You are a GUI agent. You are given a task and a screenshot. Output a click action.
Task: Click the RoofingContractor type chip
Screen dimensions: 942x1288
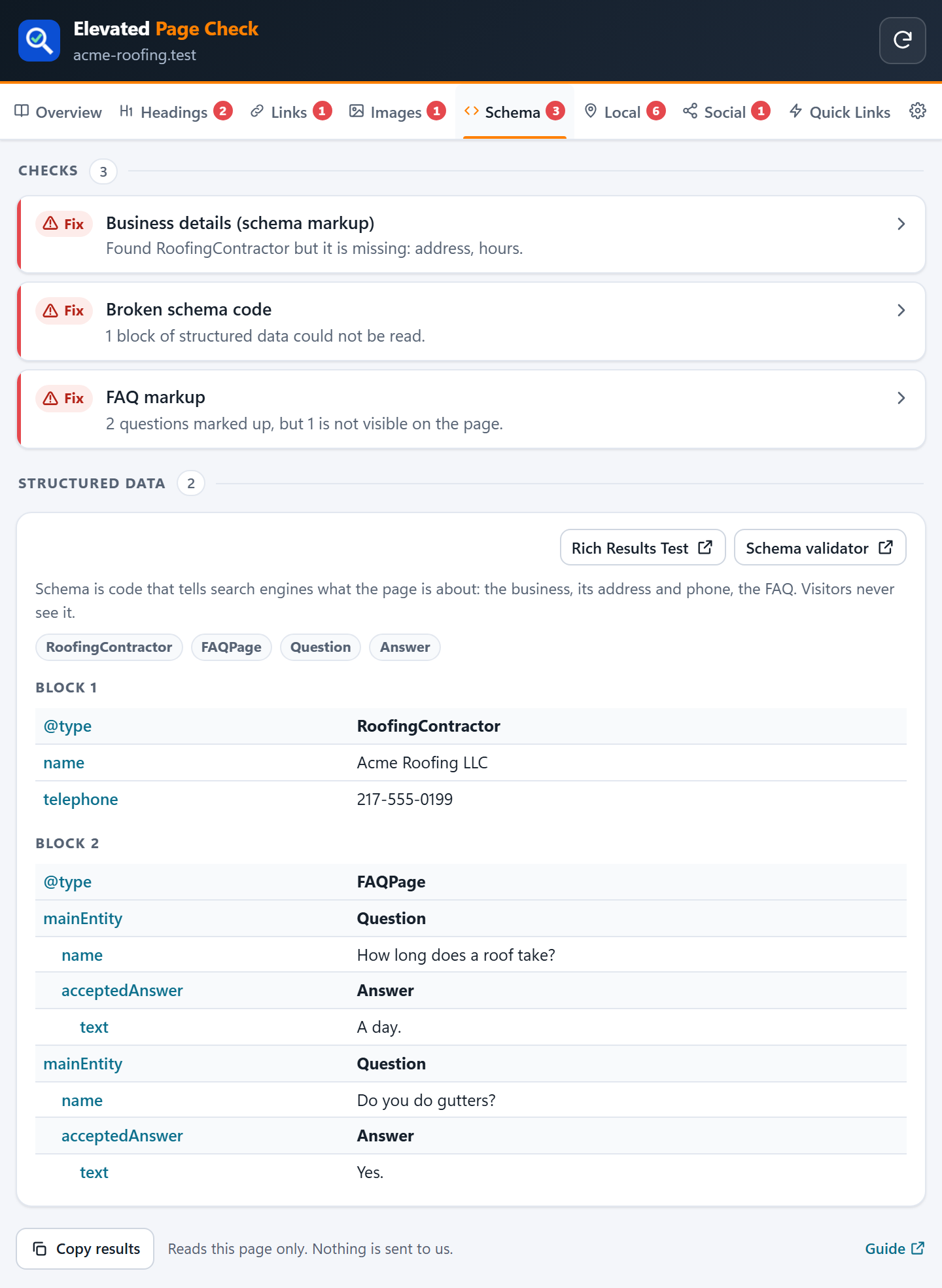pyautogui.click(x=109, y=647)
